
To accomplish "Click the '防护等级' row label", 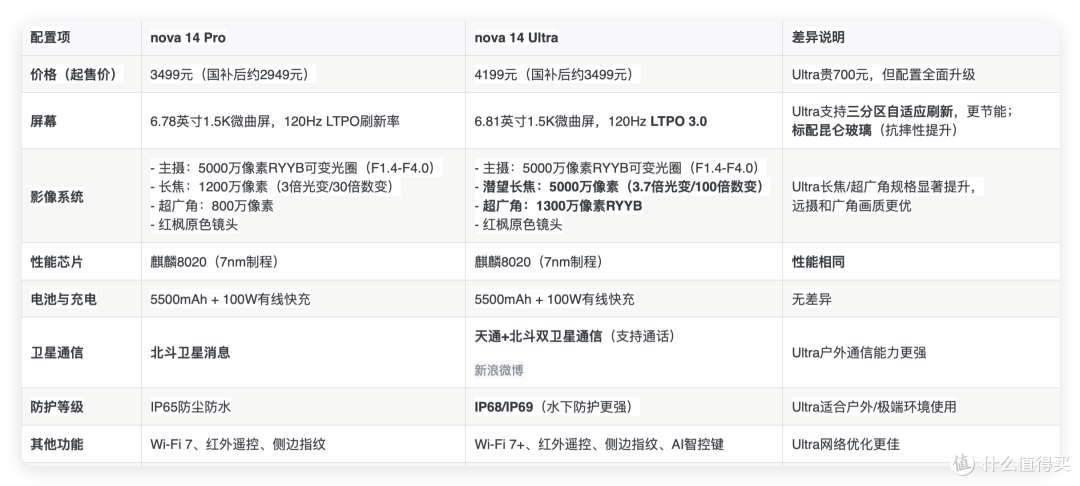I will click(56, 407).
